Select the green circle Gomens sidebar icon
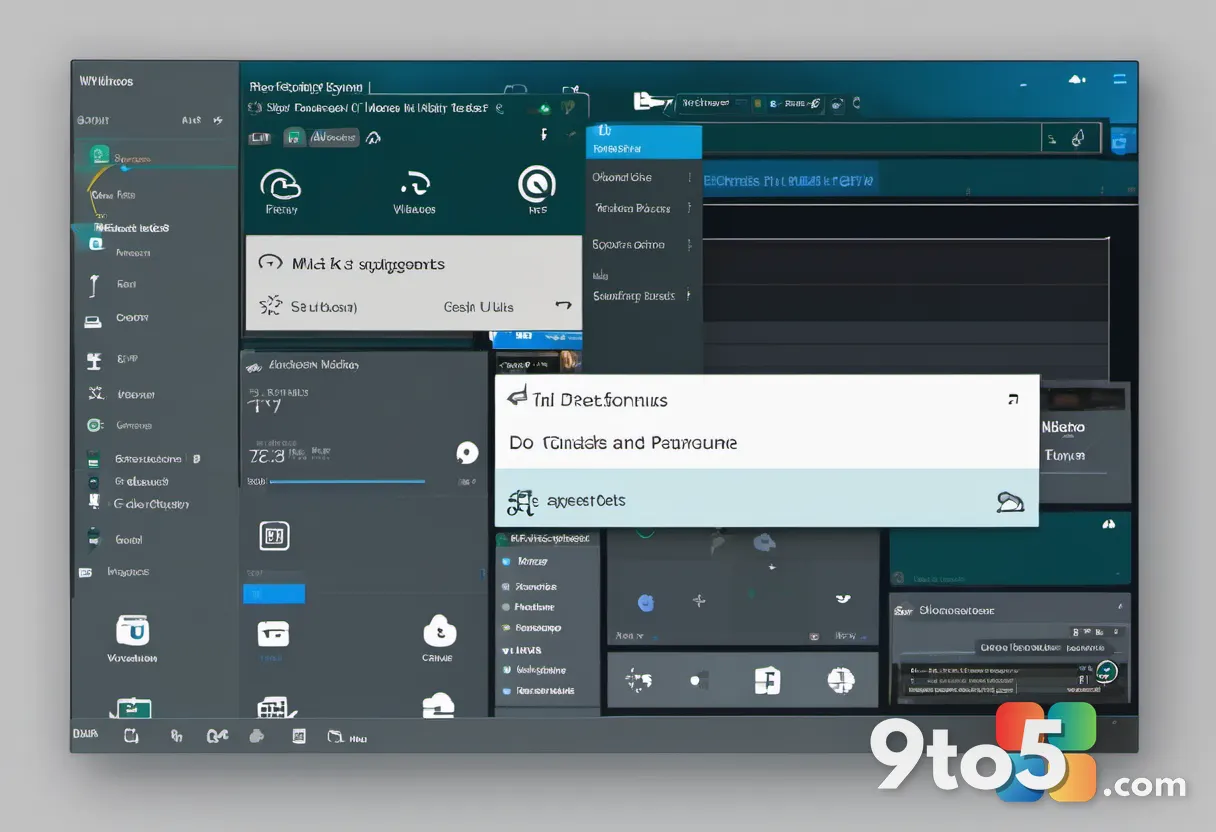This screenshot has height=832, width=1216. tap(94, 425)
